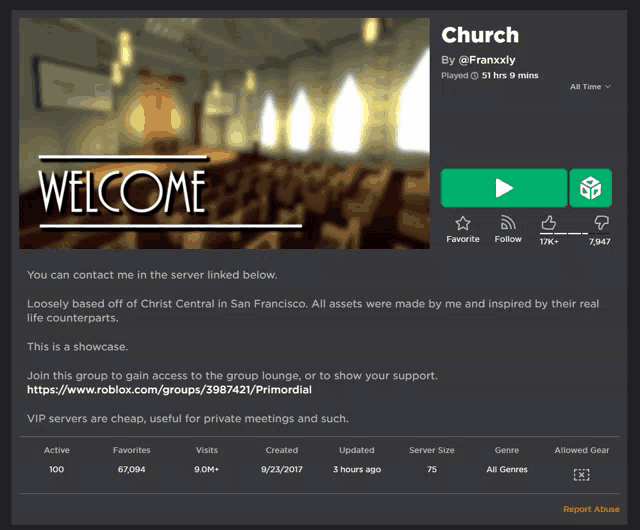Open the private server cube icon button
The height and width of the screenshot is (530, 640).
[590, 188]
